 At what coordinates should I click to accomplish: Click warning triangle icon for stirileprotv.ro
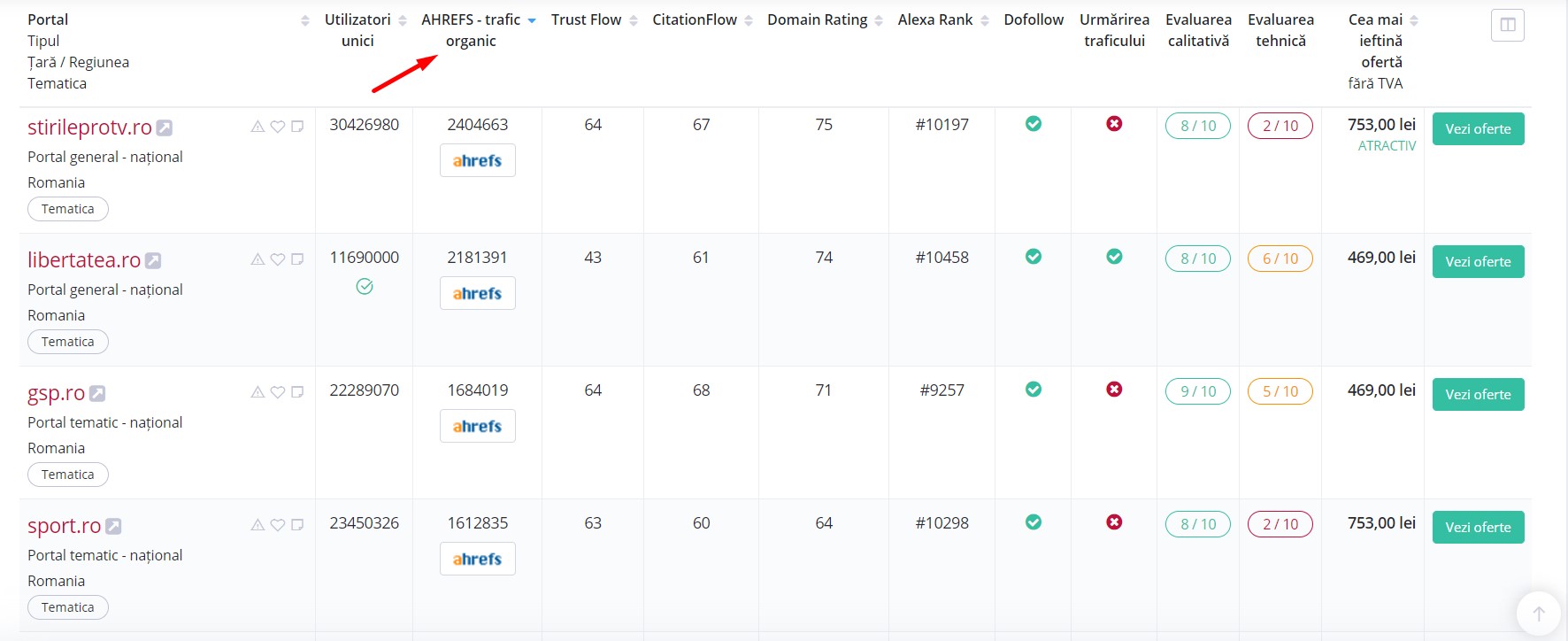coord(257,127)
